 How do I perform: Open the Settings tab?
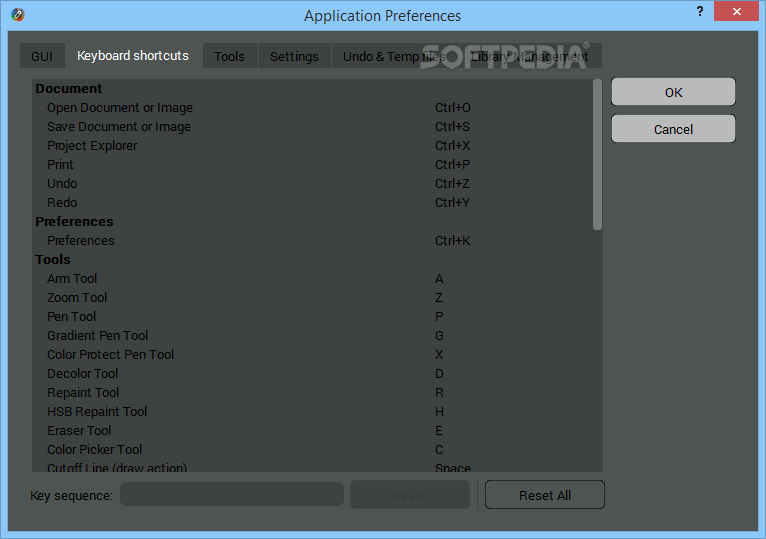click(294, 56)
